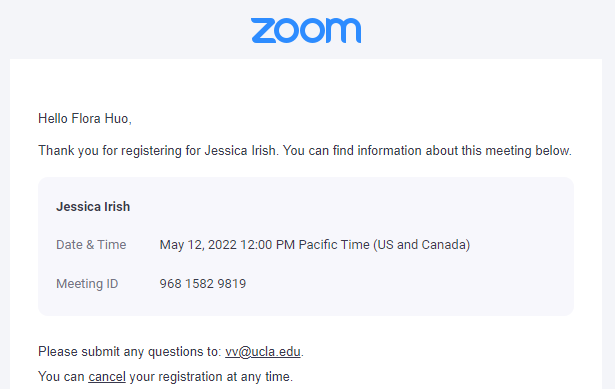The width and height of the screenshot is (615, 389).
Task: Click the May 12, 2022 date and time text
Action: point(315,245)
